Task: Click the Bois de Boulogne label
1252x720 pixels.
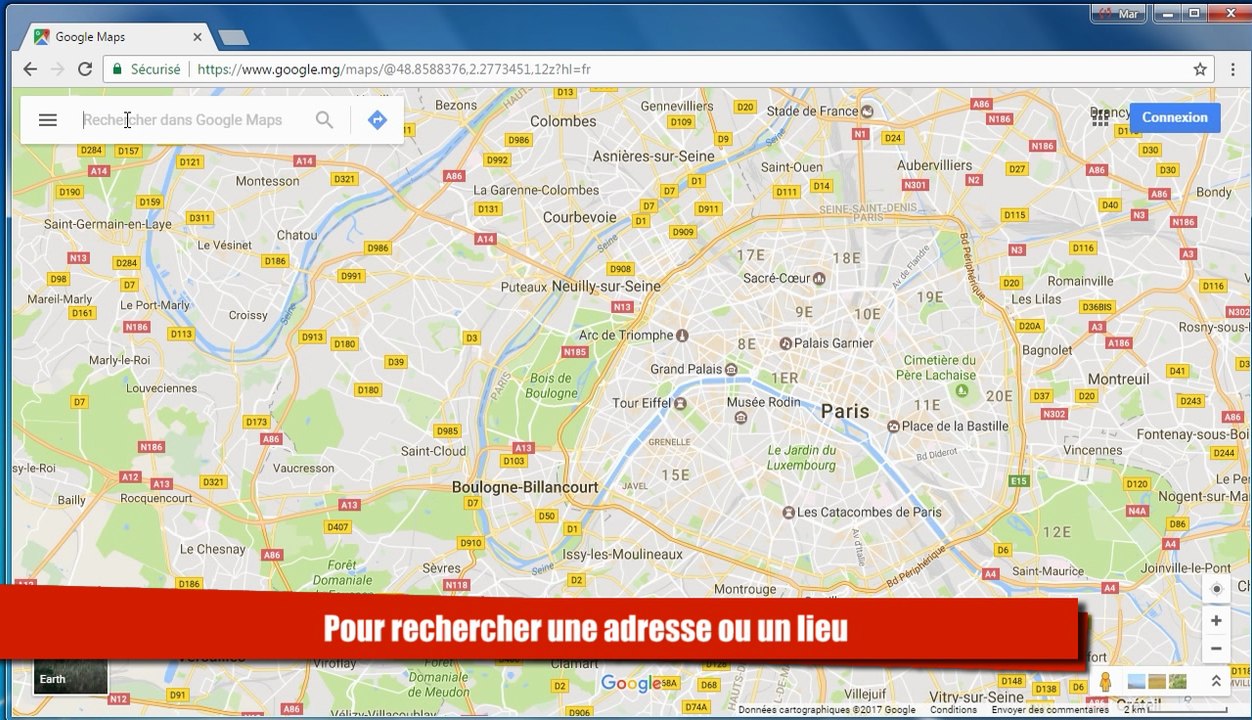Action: [x=552, y=386]
